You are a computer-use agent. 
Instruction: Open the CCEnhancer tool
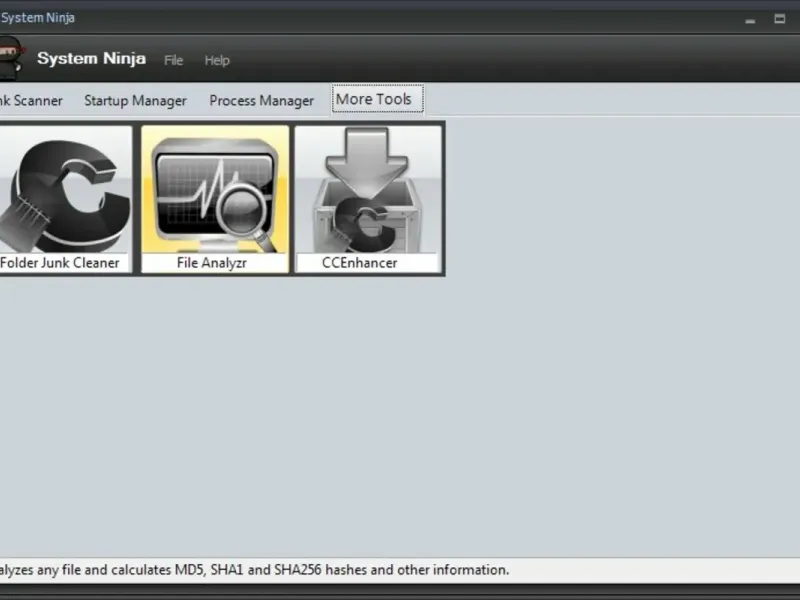368,199
